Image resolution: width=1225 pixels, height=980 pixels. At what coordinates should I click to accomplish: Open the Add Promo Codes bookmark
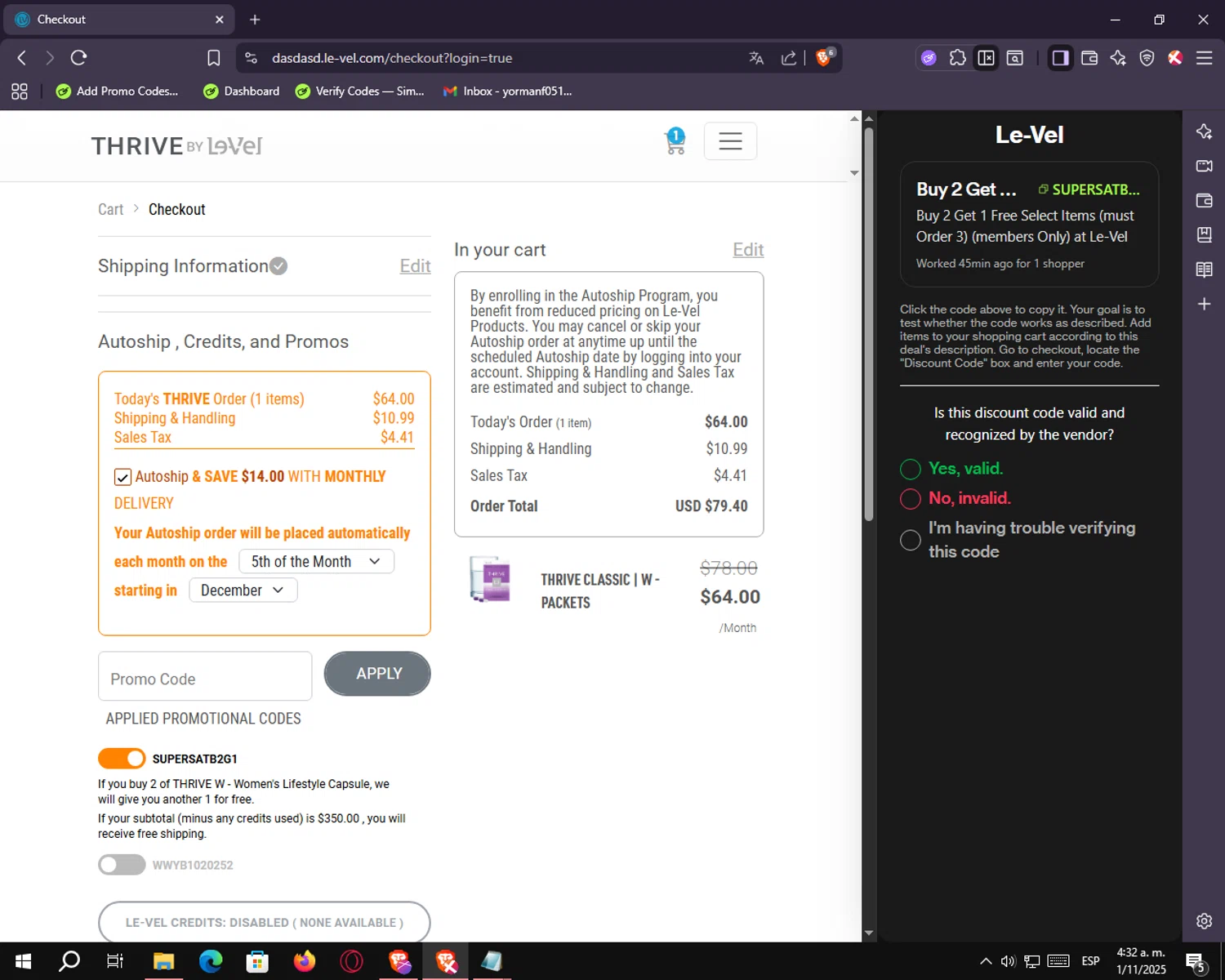[x=117, y=91]
